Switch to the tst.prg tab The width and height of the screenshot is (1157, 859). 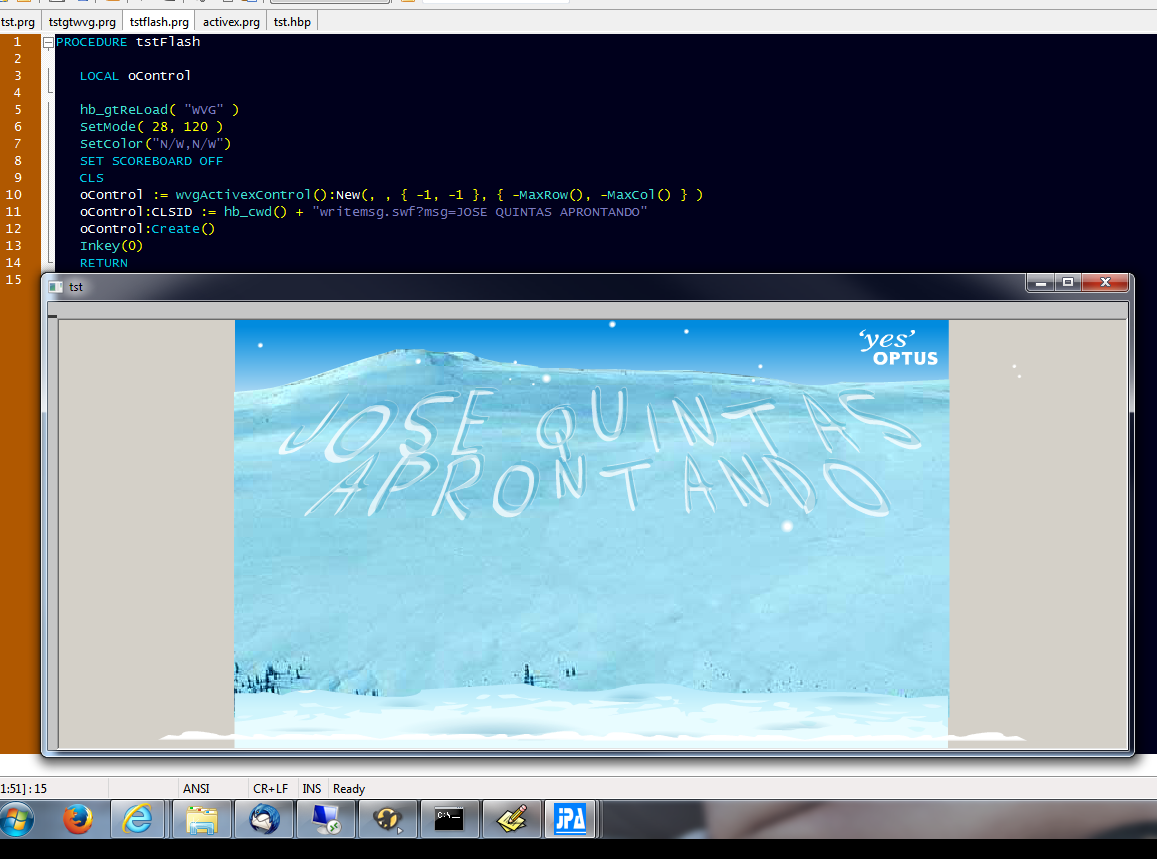pos(18,21)
